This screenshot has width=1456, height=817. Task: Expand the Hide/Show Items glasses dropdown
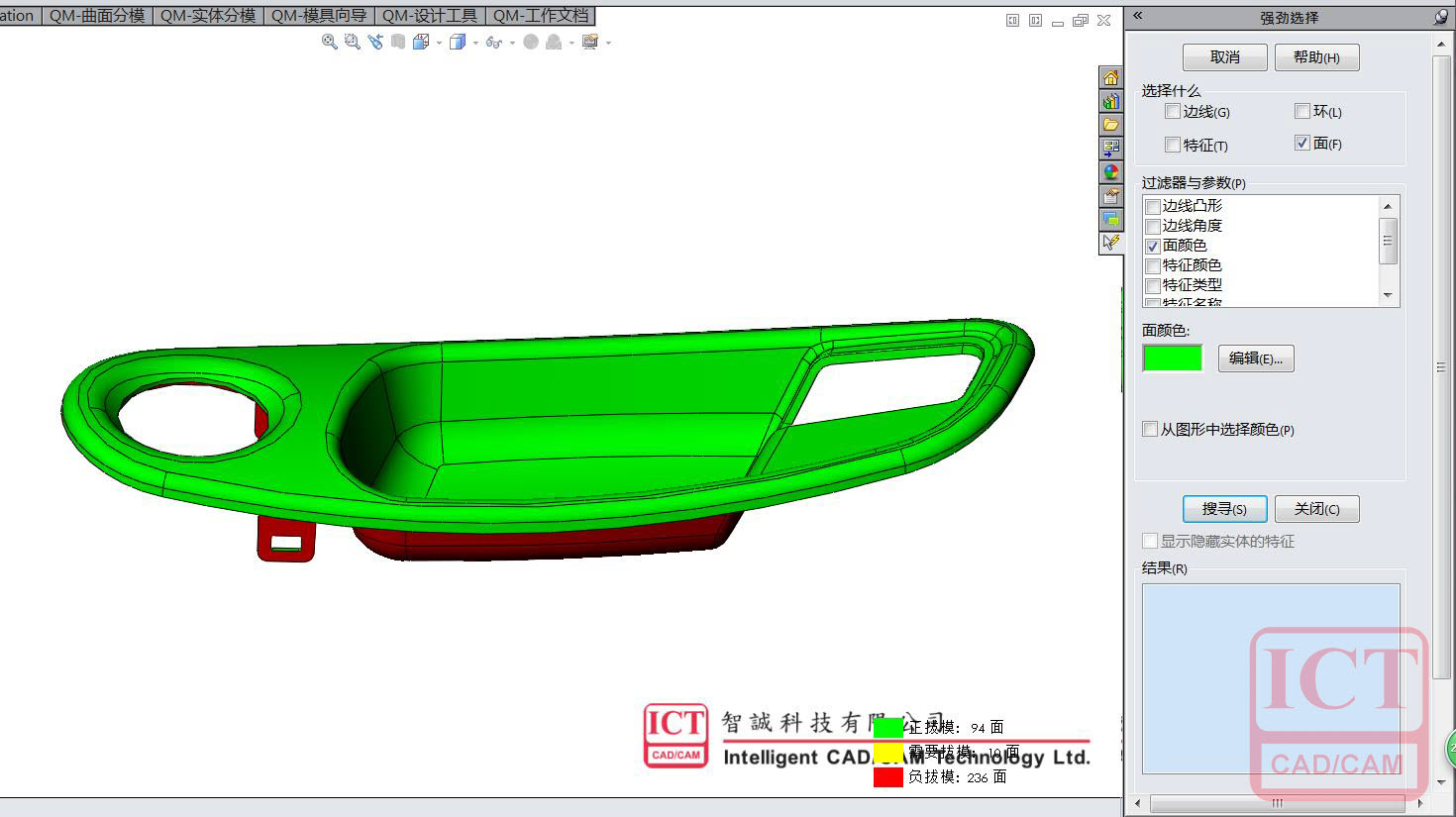[511, 43]
